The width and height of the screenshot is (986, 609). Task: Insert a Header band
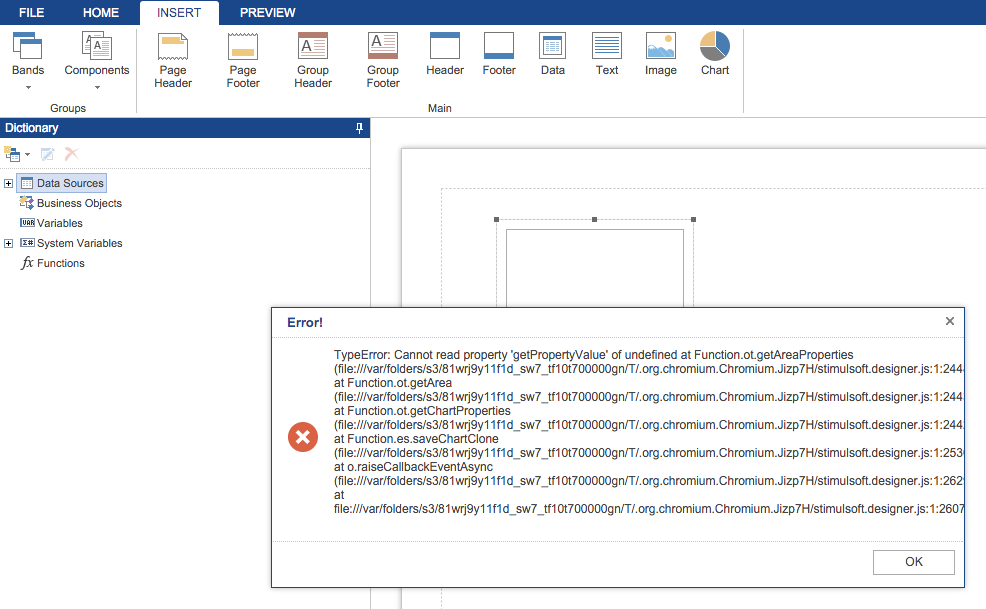(445, 55)
